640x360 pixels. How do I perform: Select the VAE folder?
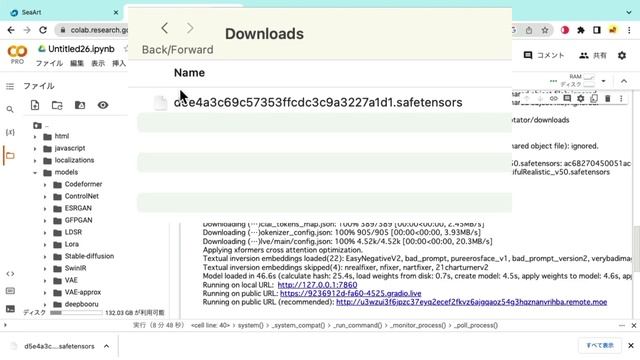pos(71,280)
